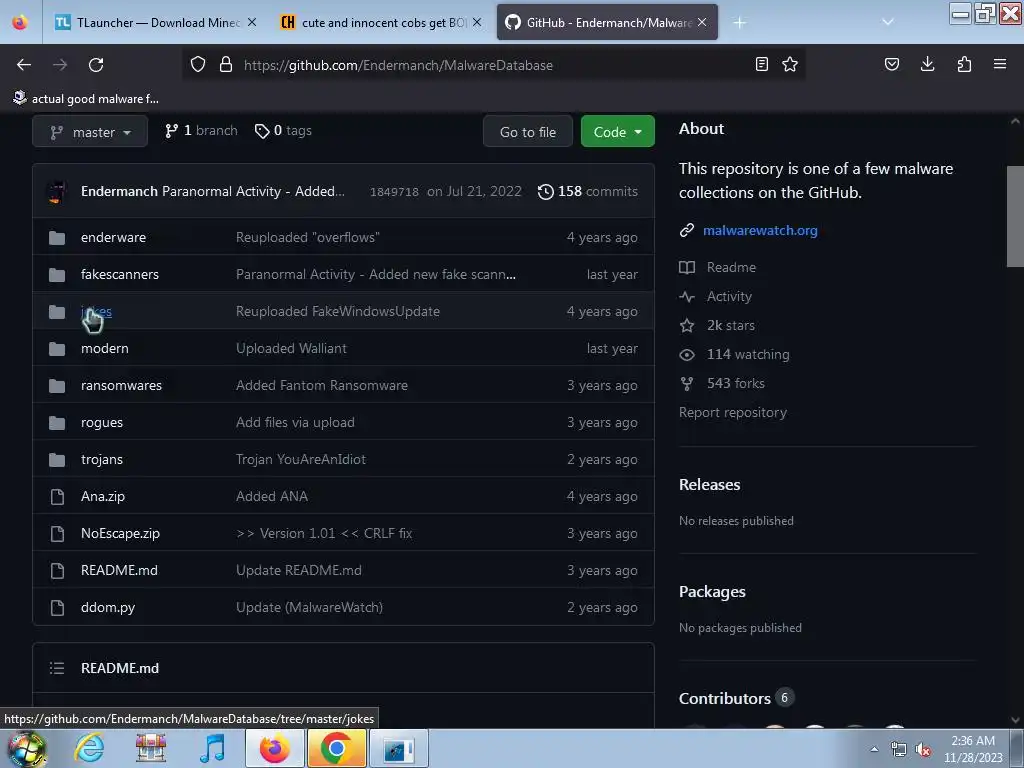
Task: Open the Firefox downloads panel
Action: [x=927, y=65]
